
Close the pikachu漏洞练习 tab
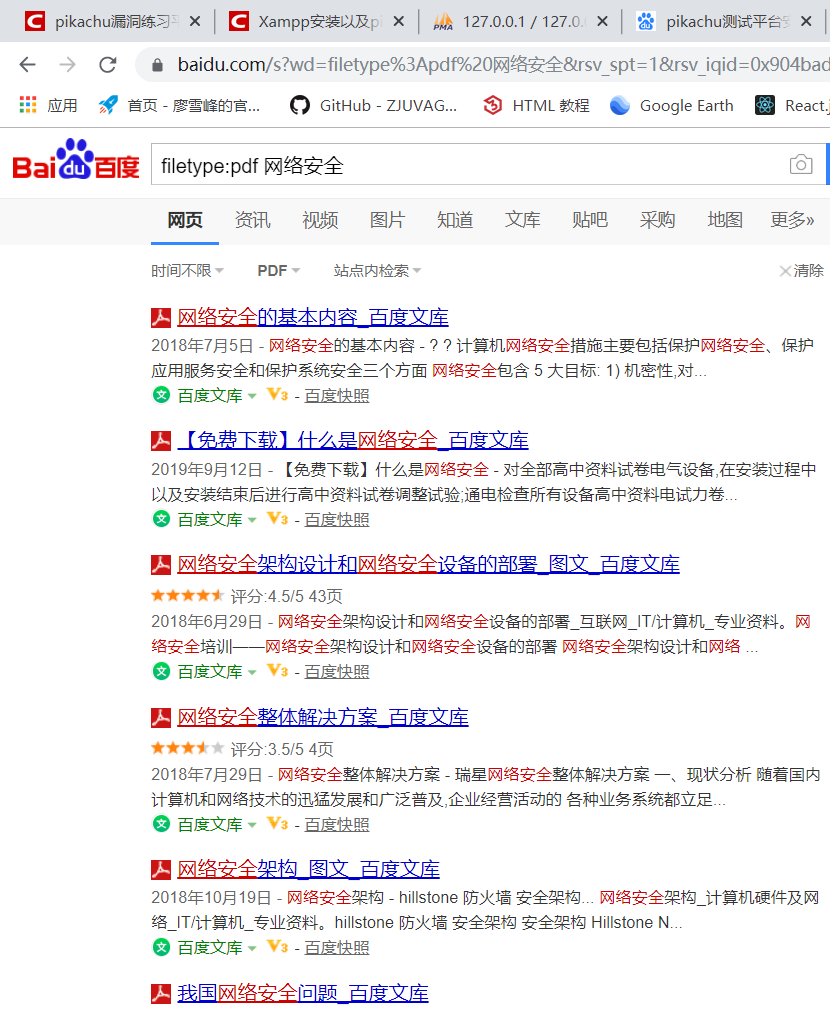click(x=195, y=21)
